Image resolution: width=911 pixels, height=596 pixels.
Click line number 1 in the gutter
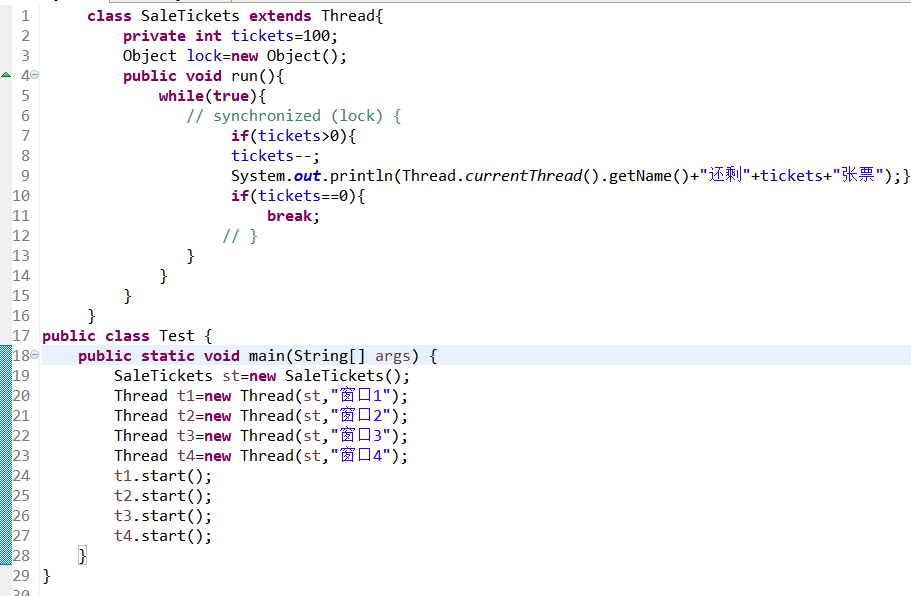25,16
